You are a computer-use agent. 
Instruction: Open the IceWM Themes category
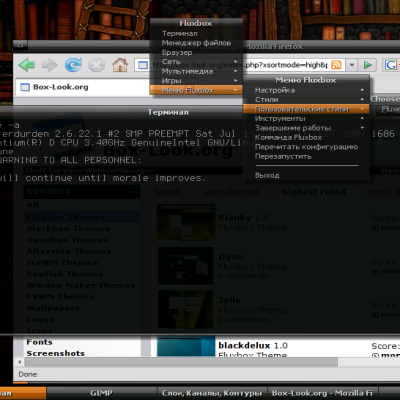coord(62,263)
